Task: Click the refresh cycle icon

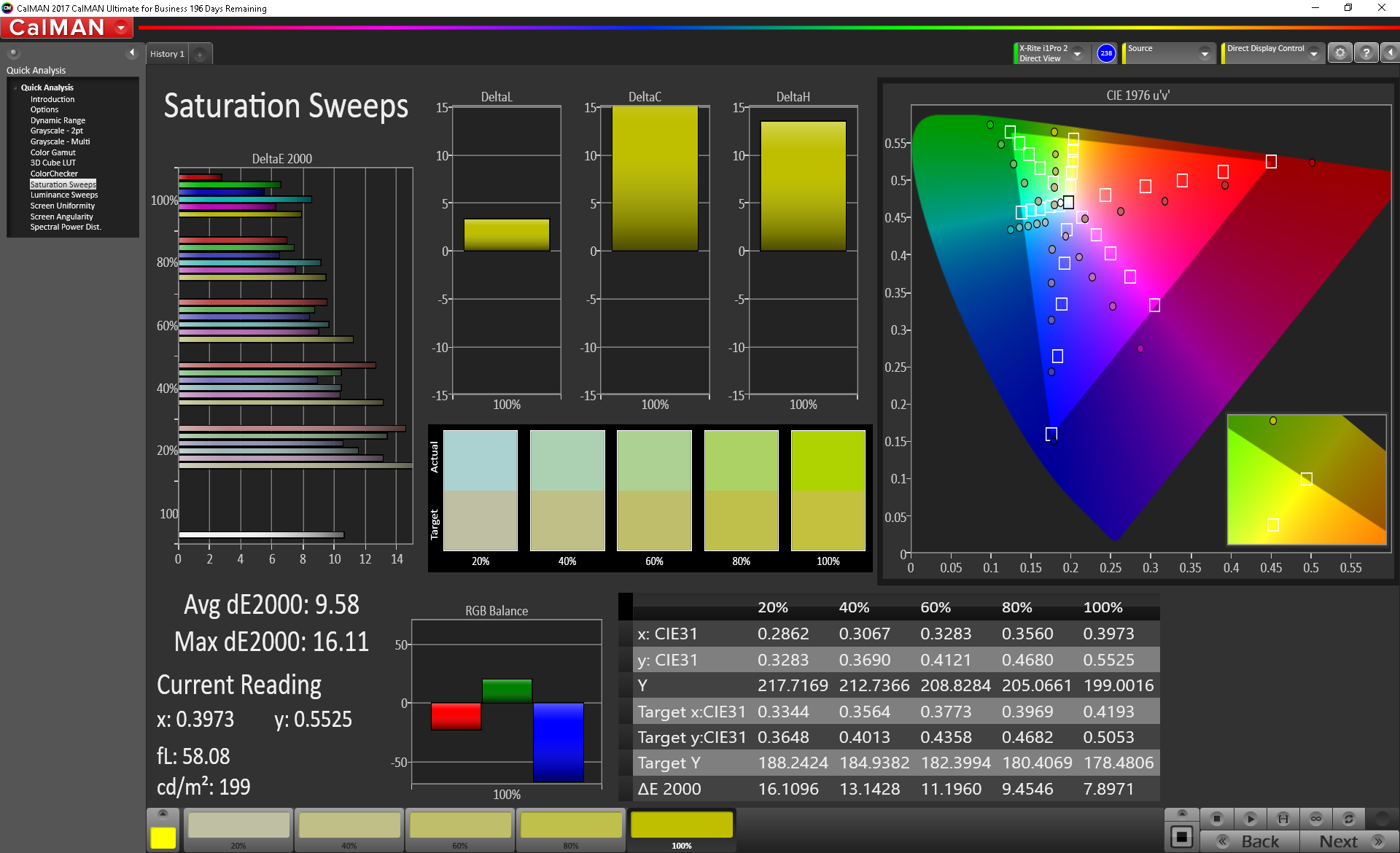Action: (x=1349, y=819)
